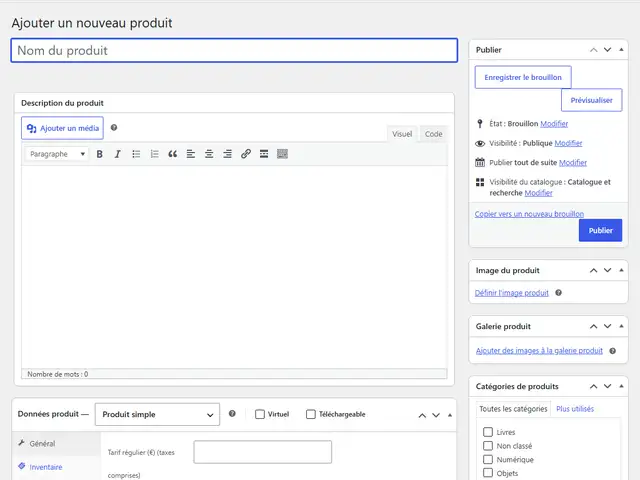This screenshot has width=640, height=480.
Task: Click Définir l'image produit link
Action: click(512, 293)
